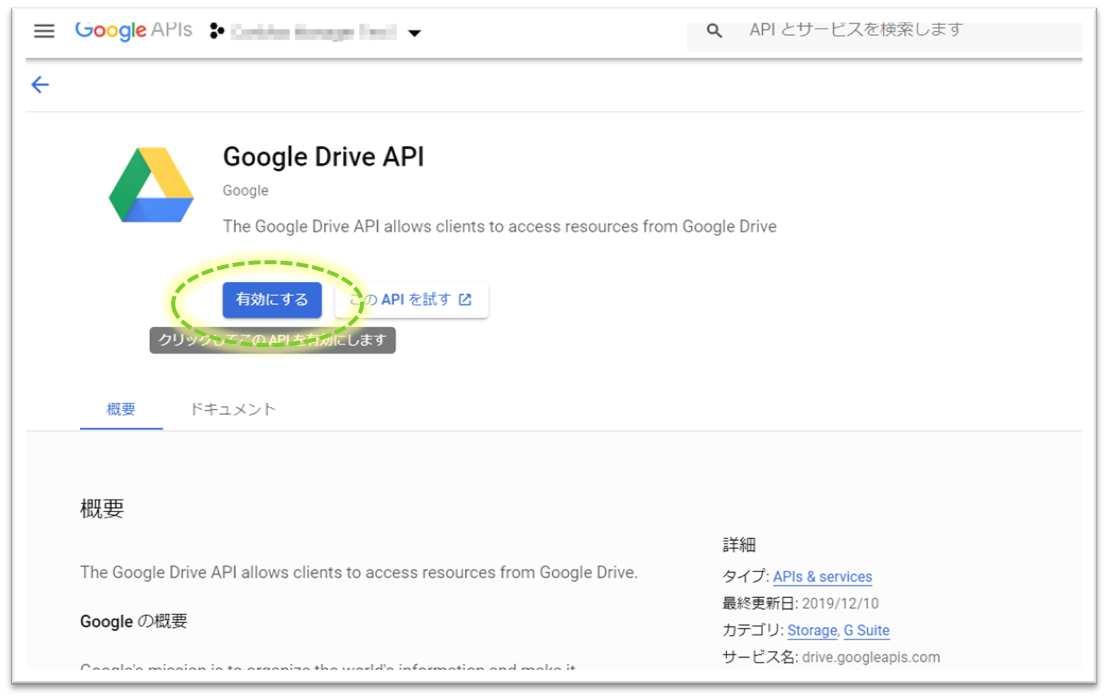1108x699 pixels.
Task: Focus the API とサービスを検索 search field
Action: 900,31
